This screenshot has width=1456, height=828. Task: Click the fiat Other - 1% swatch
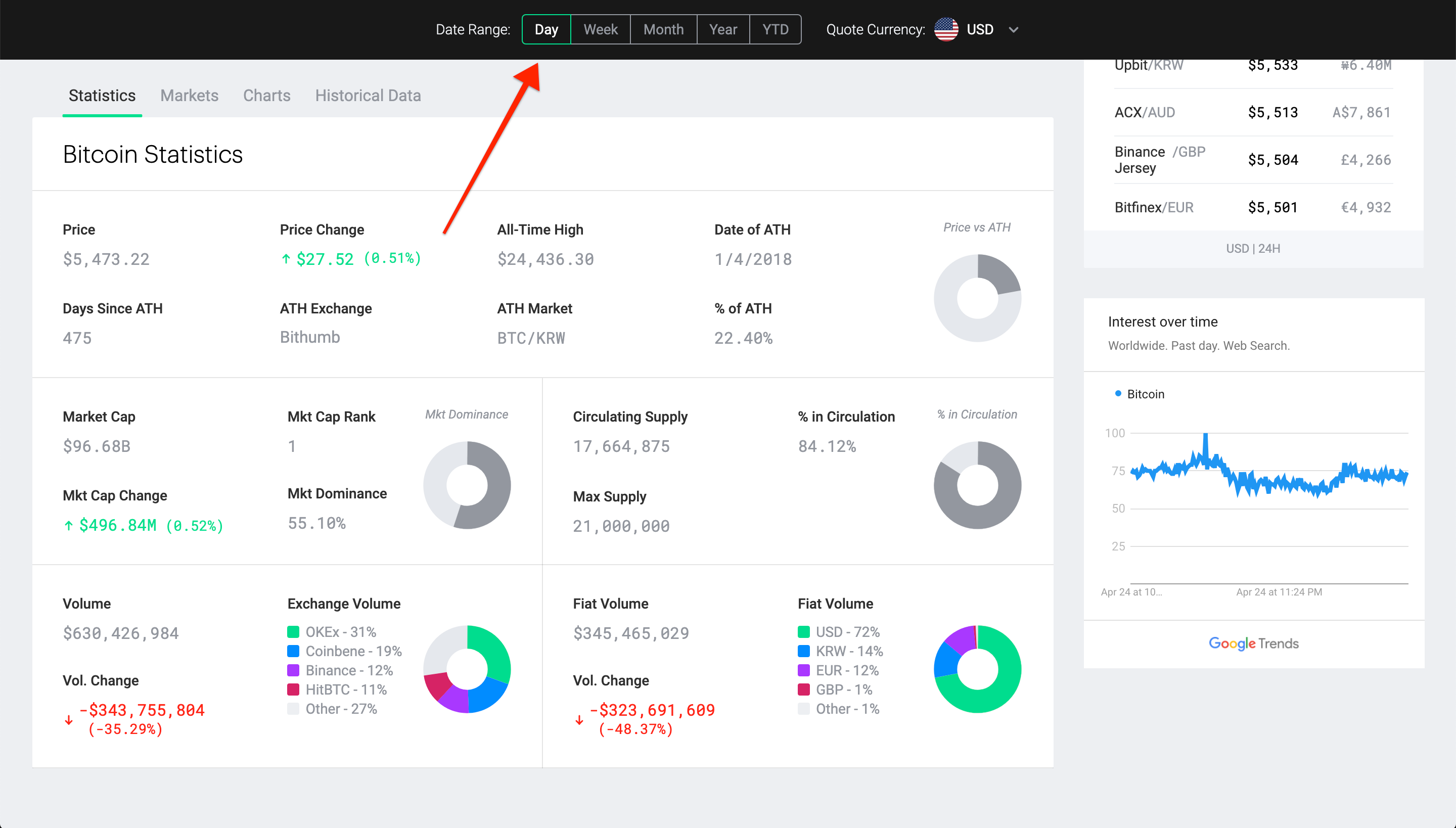click(804, 709)
